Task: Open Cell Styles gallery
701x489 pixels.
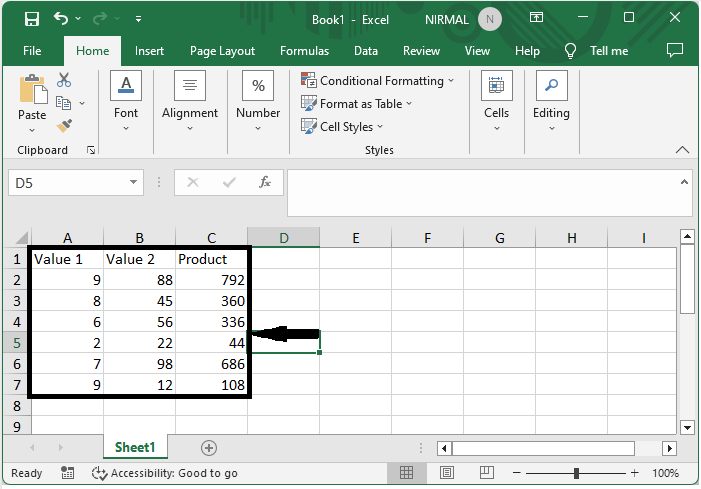Action: click(x=342, y=126)
